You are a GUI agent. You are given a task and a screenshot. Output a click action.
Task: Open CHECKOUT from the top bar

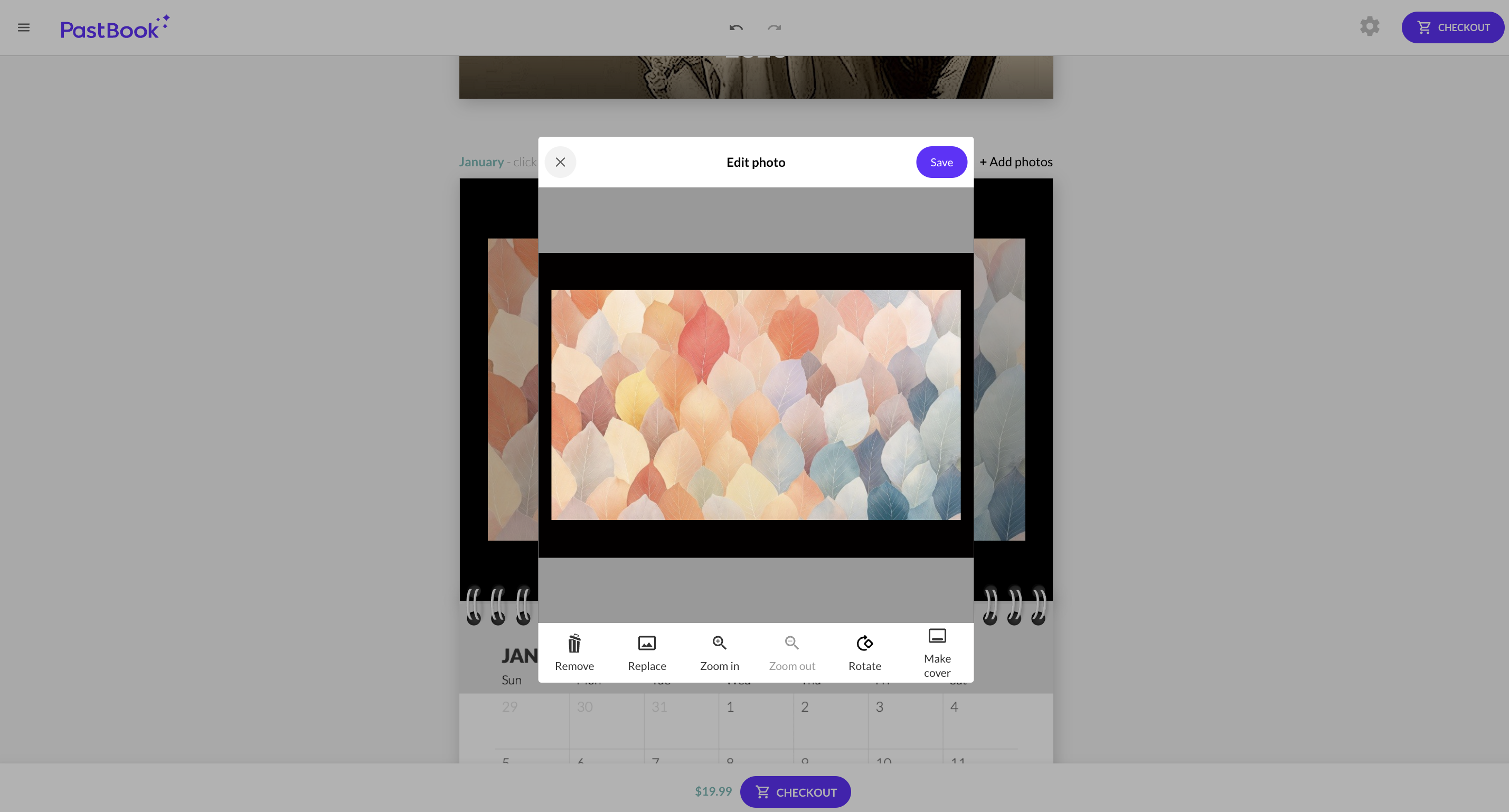(x=1453, y=27)
